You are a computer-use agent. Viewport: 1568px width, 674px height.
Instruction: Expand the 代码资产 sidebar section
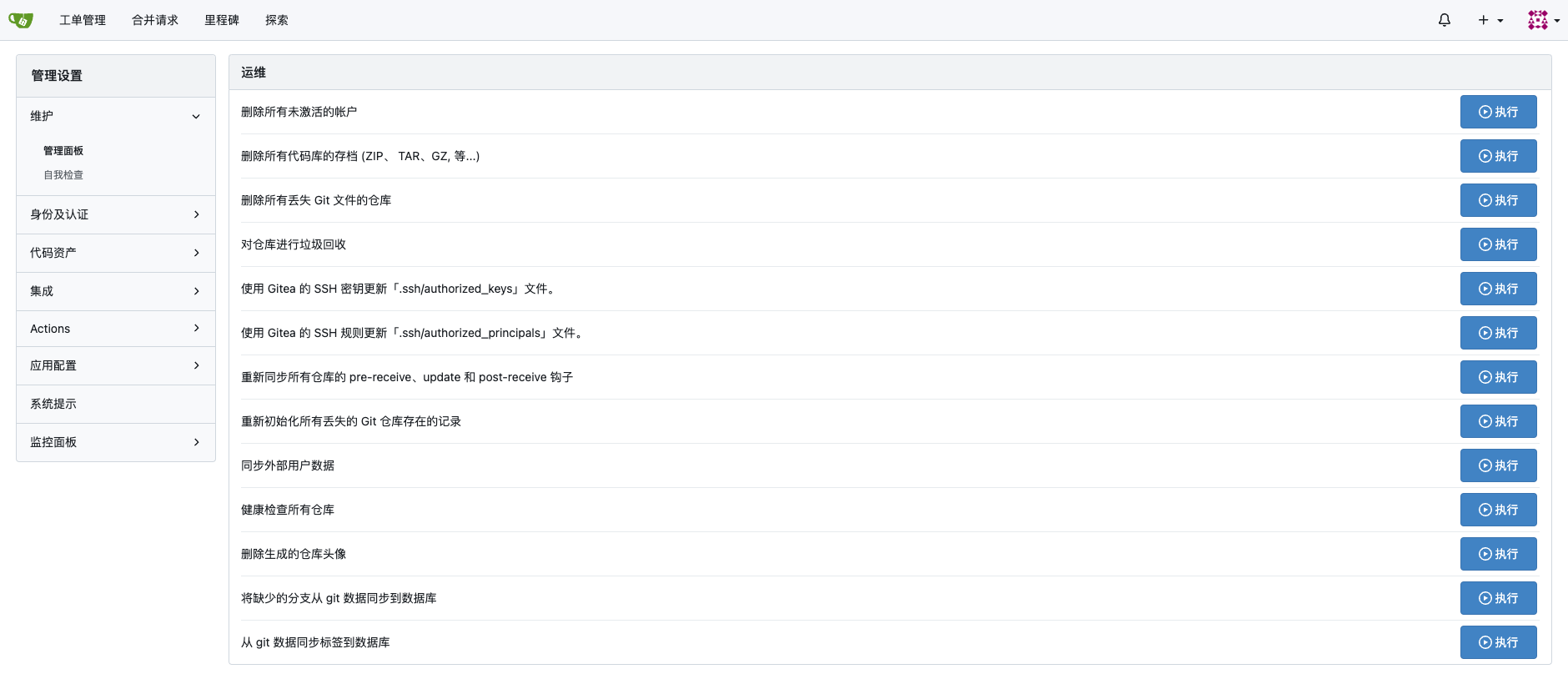coord(115,253)
